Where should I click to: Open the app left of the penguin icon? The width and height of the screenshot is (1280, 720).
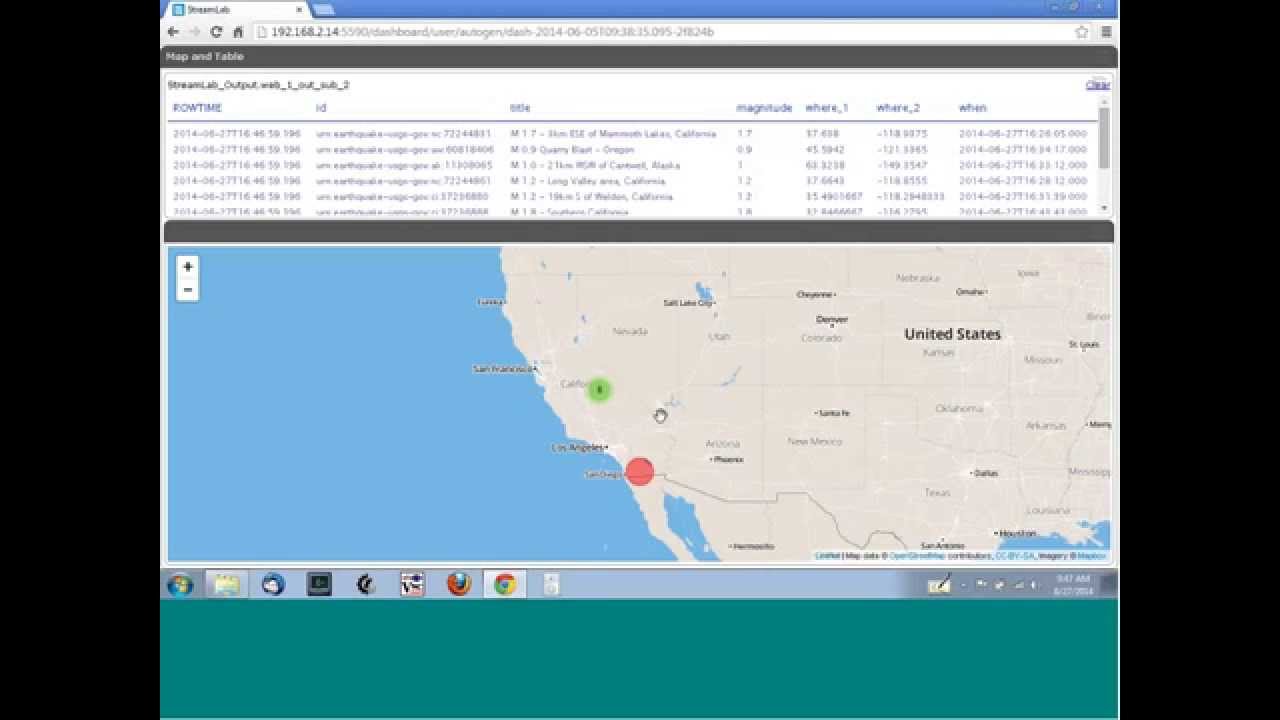(x=319, y=585)
